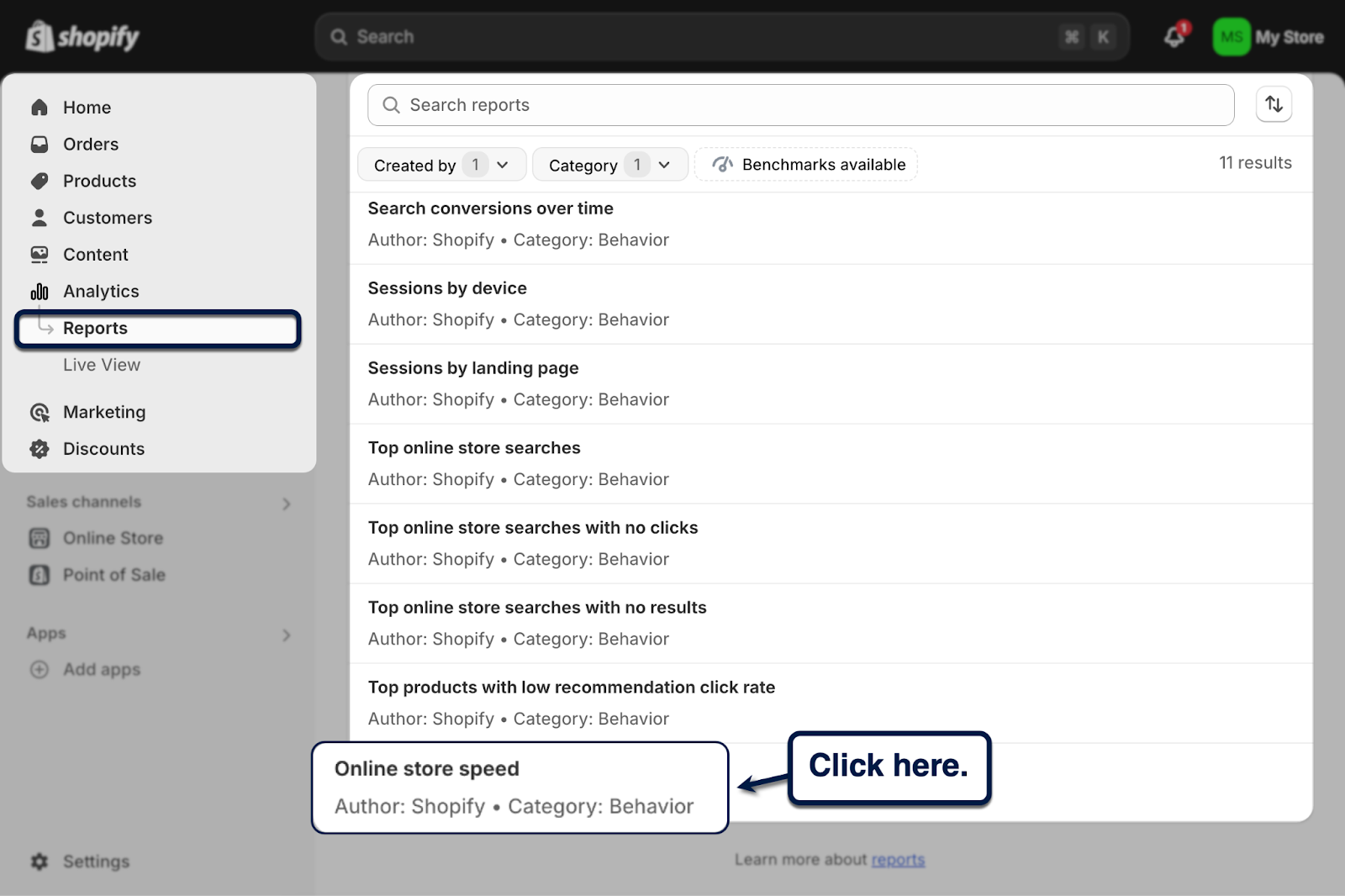
Task: Click Online Store sales channel
Action: point(113,538)
